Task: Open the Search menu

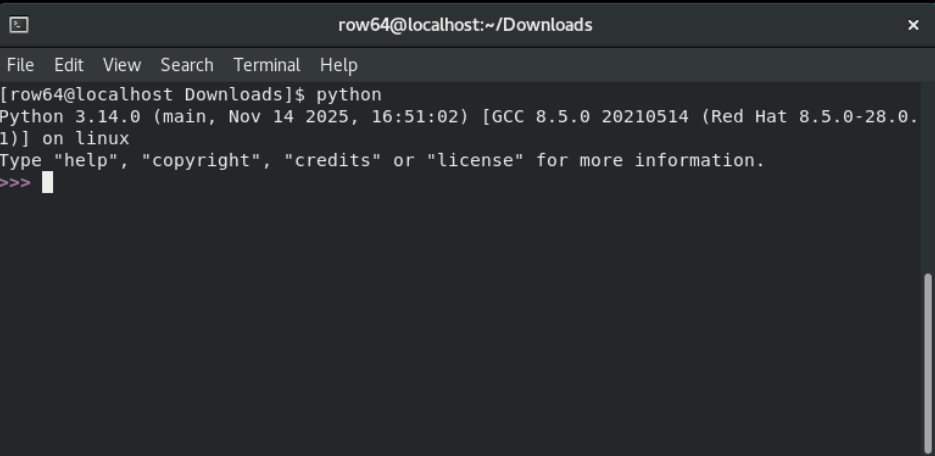Action: (187, 65)
